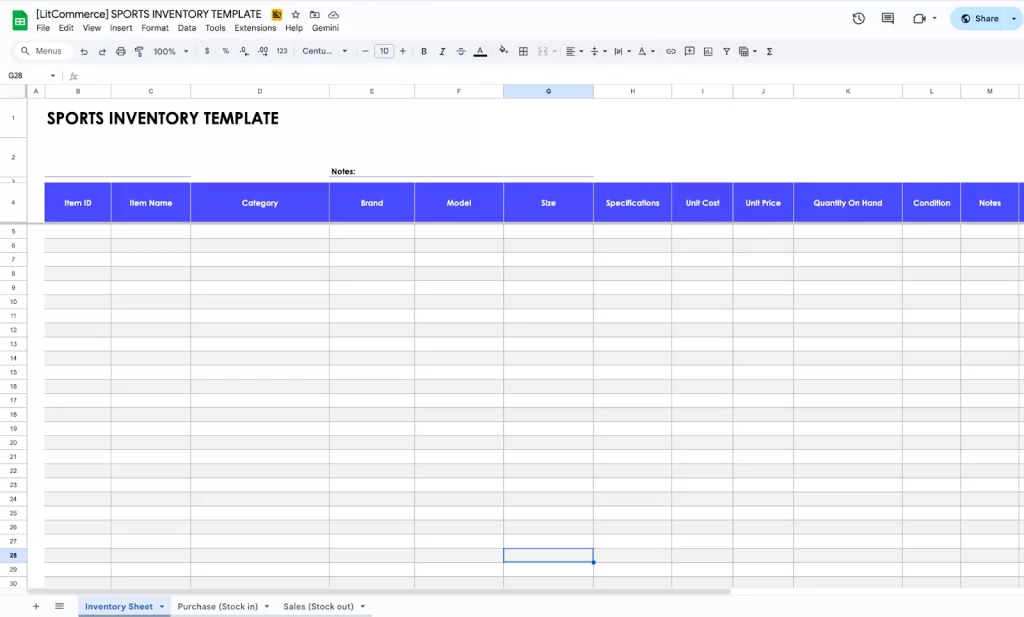1024x617 pixels.
Task: Open the fill color picker
Action: point(502,51)
